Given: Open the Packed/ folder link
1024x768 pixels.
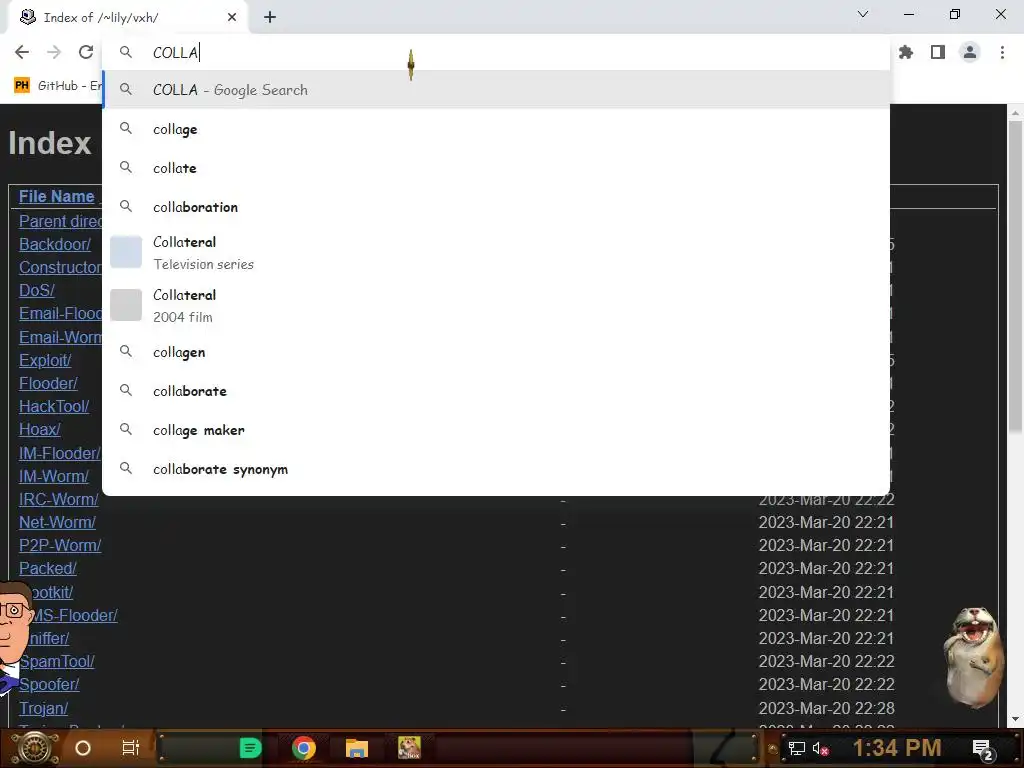Looking at the screenshot, I should [x=48, y=568].
